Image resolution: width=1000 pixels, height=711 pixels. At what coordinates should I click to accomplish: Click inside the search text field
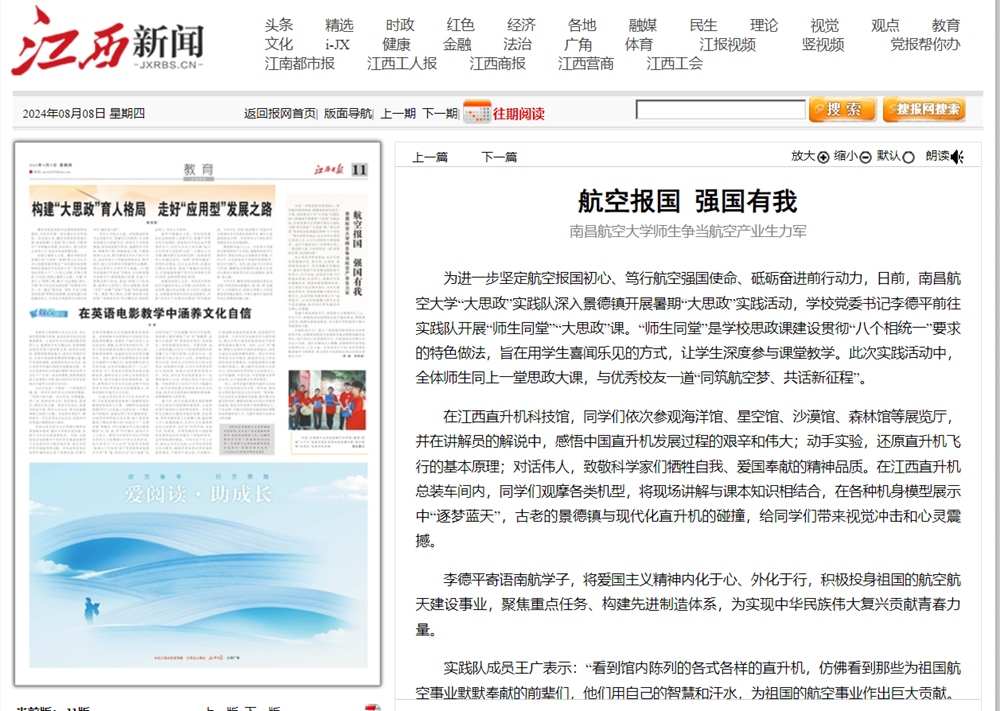click(x=720, y=110)
